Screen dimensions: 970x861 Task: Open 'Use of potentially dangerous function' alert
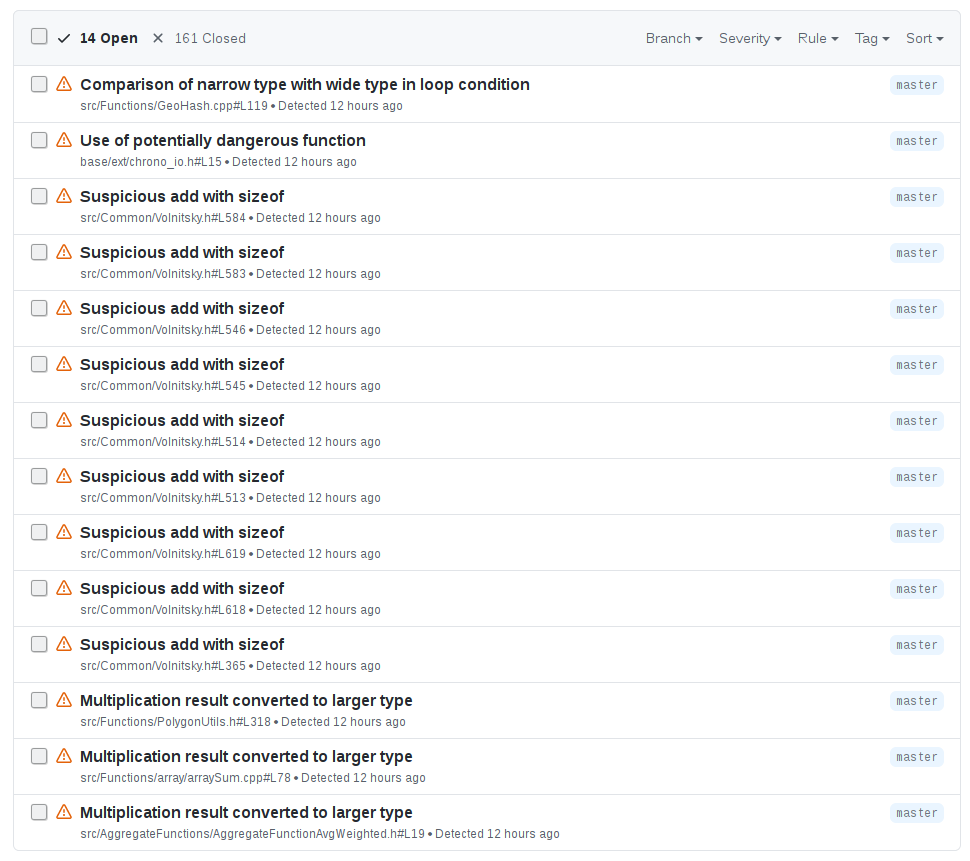(x=223, y=141)
